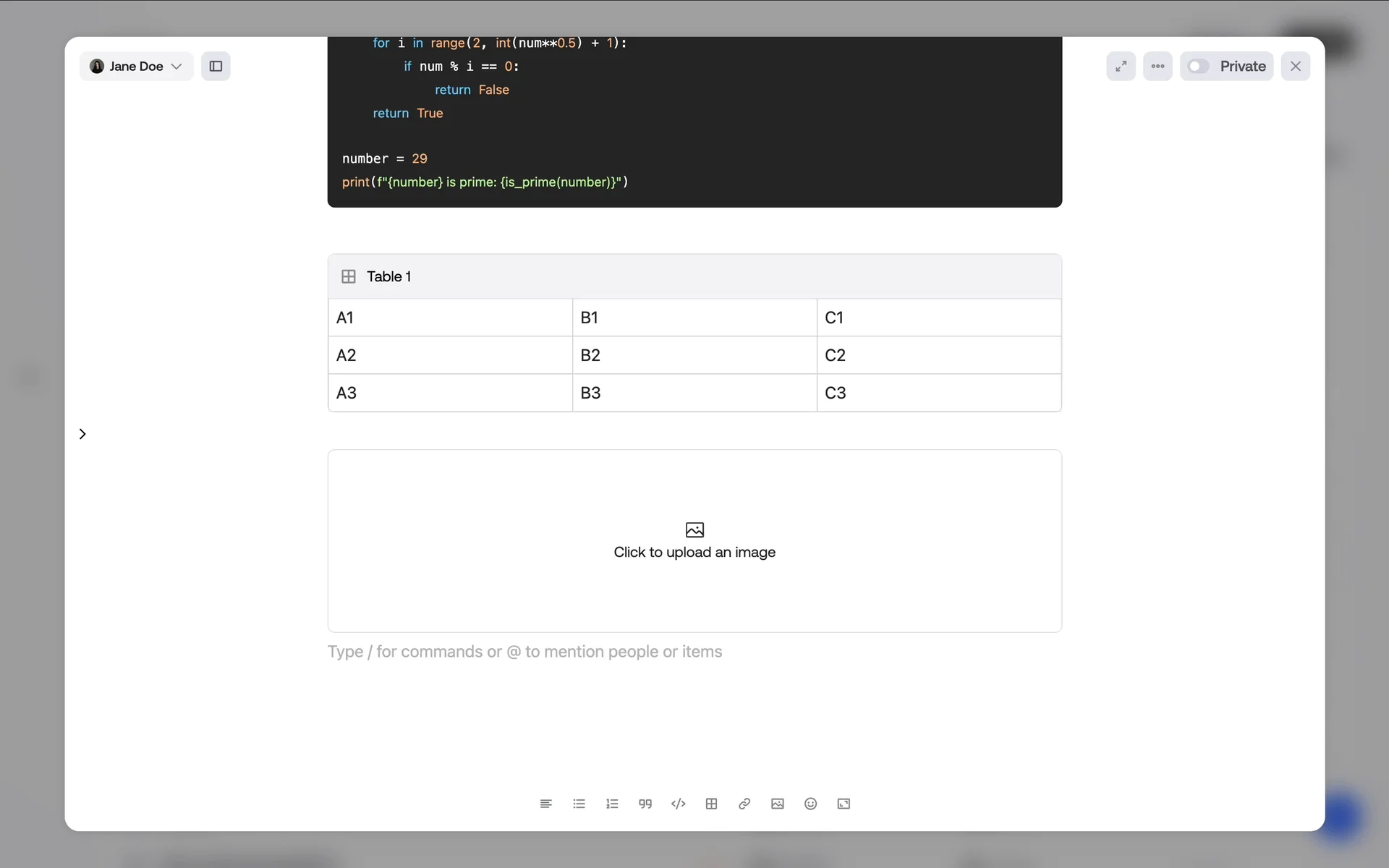Open the emoji picker icon
Screen dimensions: 1389x868
[x=810, y=804]
